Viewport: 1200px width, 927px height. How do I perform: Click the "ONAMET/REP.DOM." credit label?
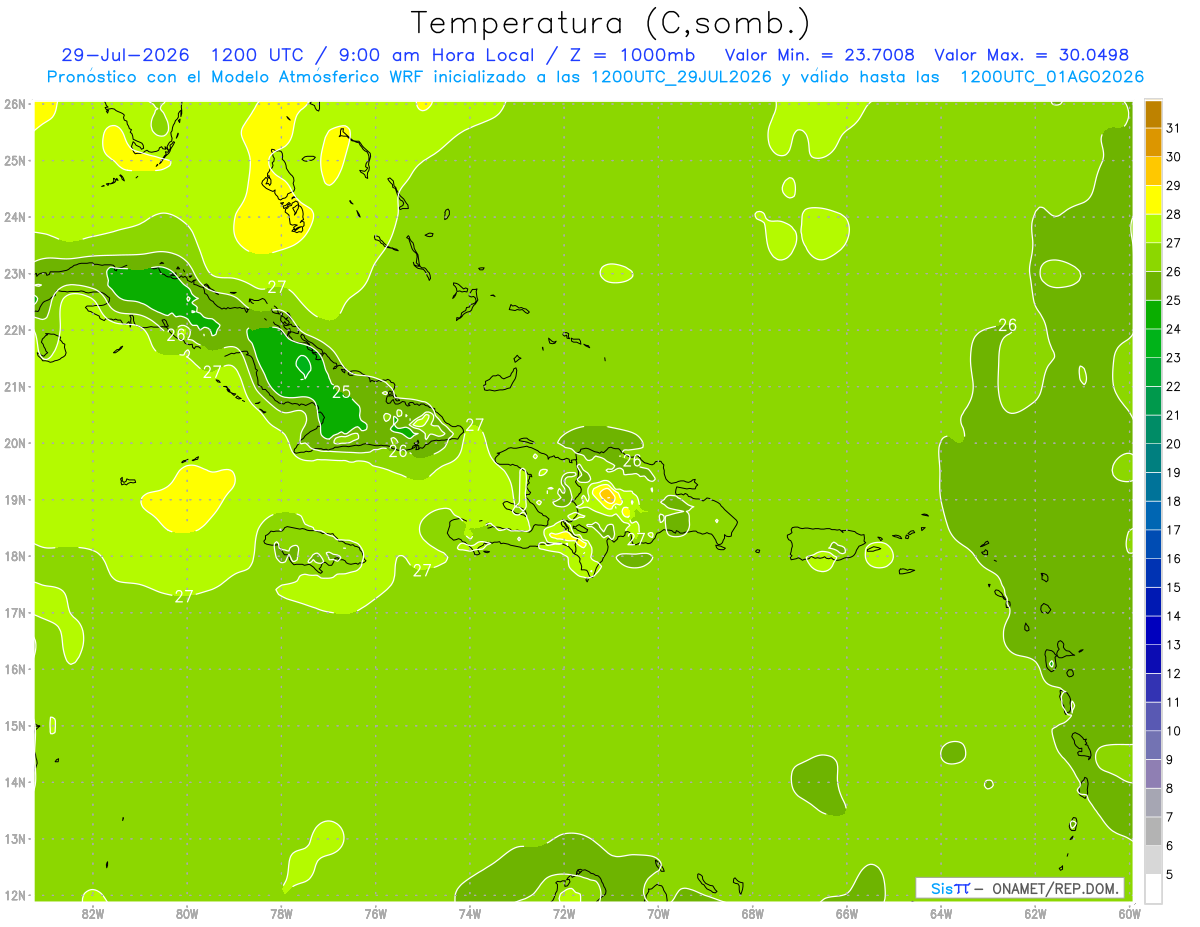pos(1054,888)
